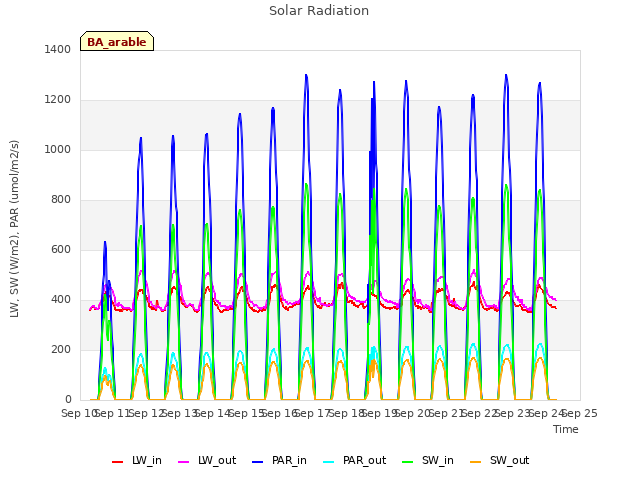Viewport: 640px width, 480px height.
Task: Click the 1400 y-axis tick label
Action: [58, 49]
